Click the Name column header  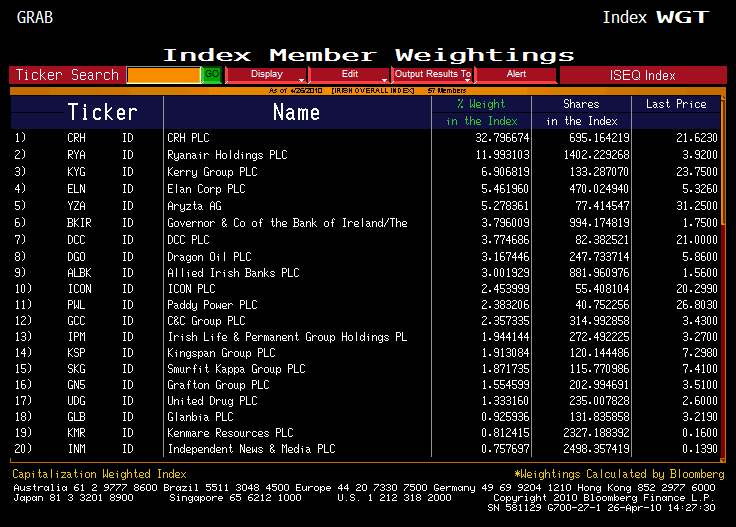click(x=297, y=112)
